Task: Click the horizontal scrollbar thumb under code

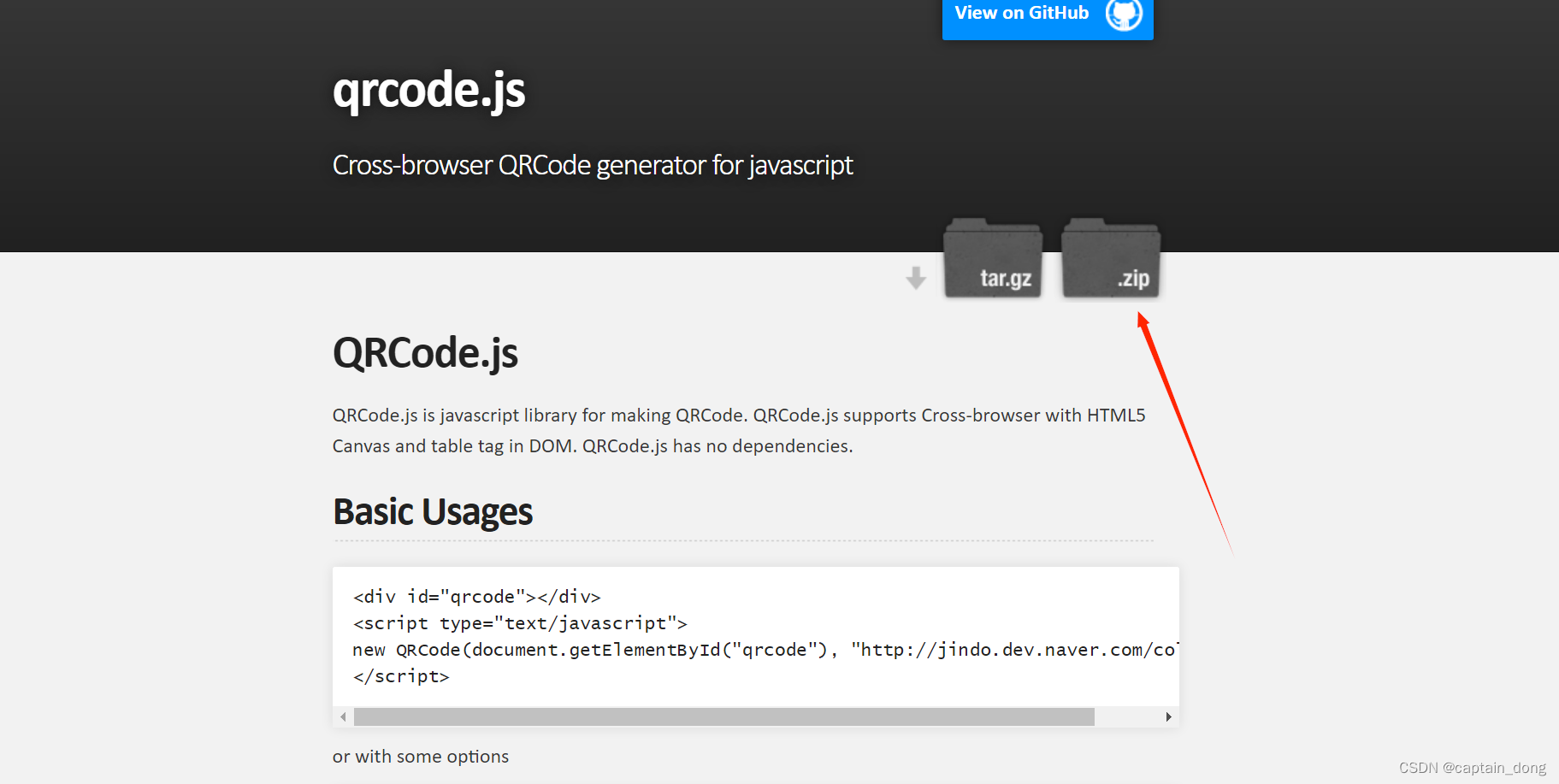Action: (724, 716)
